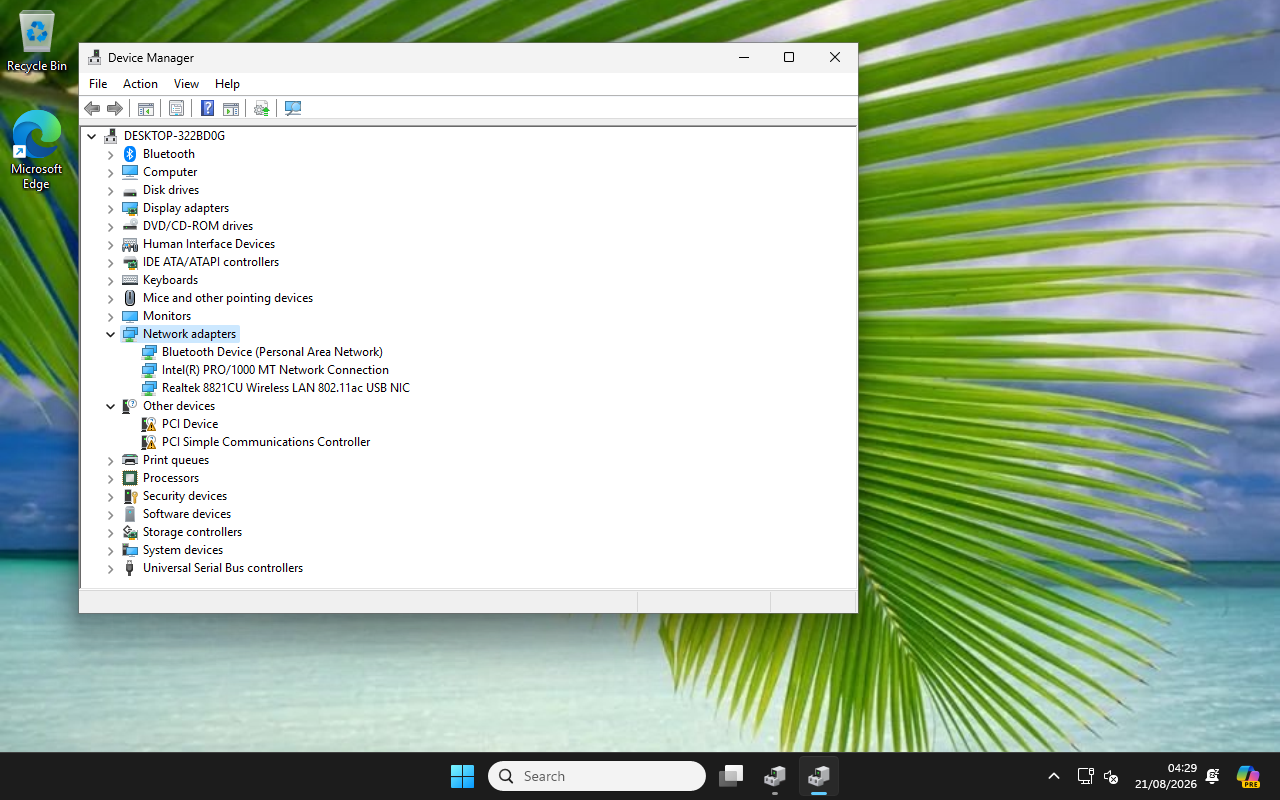The height and width of the screenshot is (800, 1280).
Task: Select Intel(R) PRO/1000 MT Network Connection
Action: (x=275, y=370)
